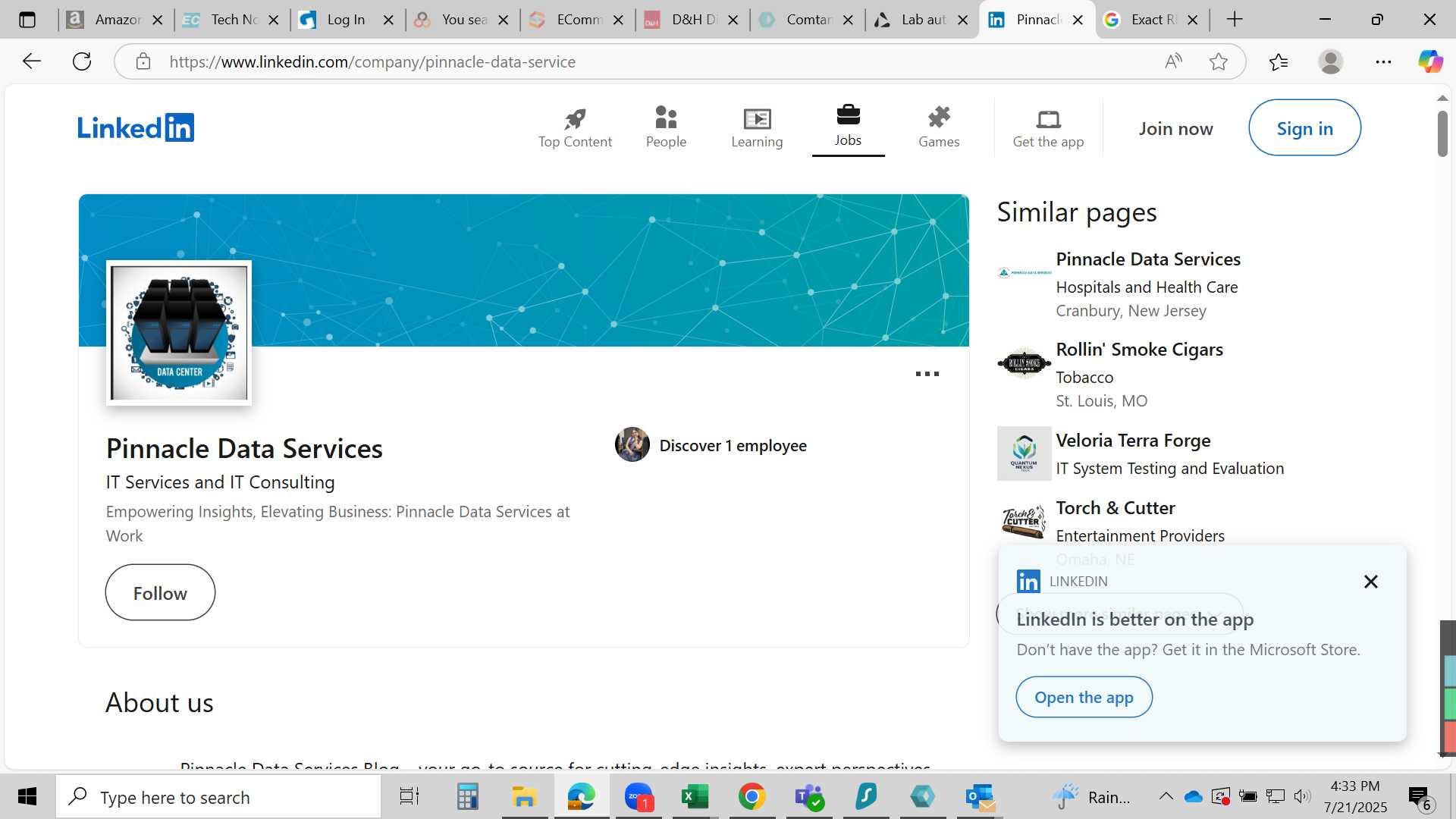Open the volume control in tray

pyautogui.click(x=1302, y=796)
